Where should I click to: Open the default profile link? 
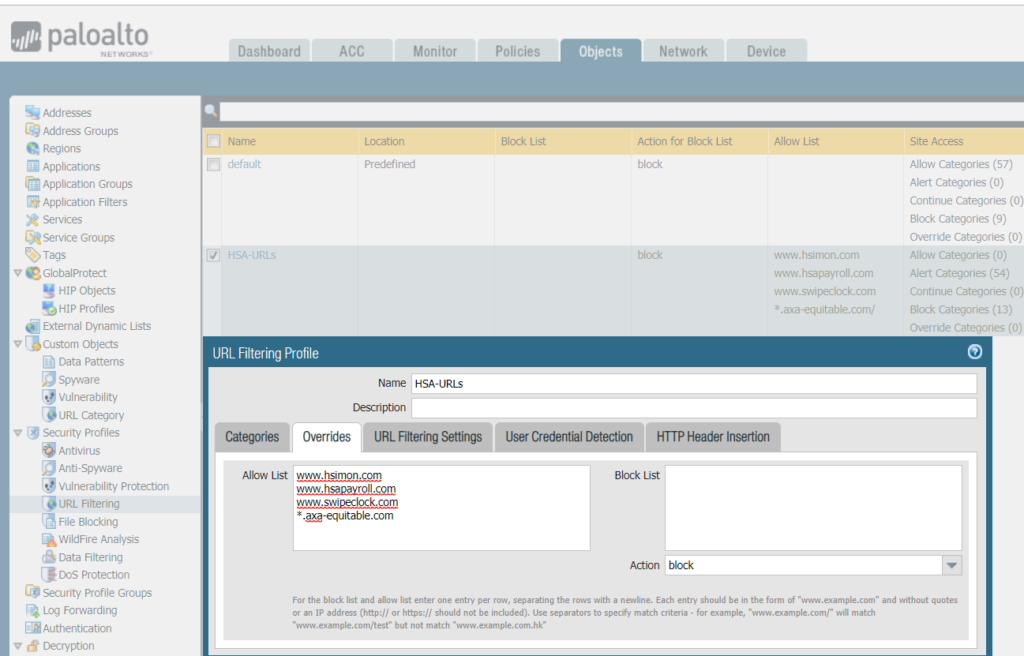click(x=244, y=164)
